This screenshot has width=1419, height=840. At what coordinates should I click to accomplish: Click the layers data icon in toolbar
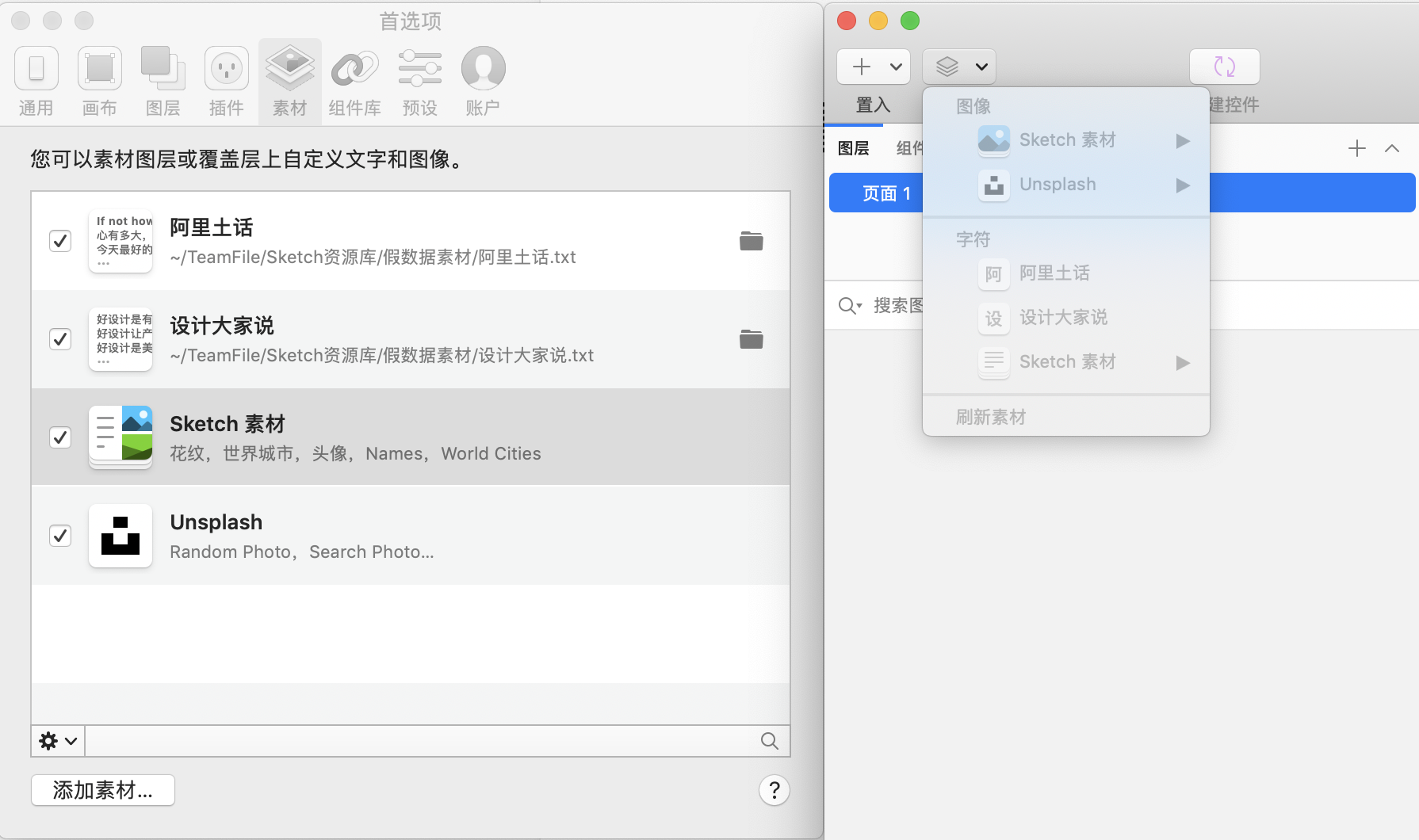tap(947, 67)
